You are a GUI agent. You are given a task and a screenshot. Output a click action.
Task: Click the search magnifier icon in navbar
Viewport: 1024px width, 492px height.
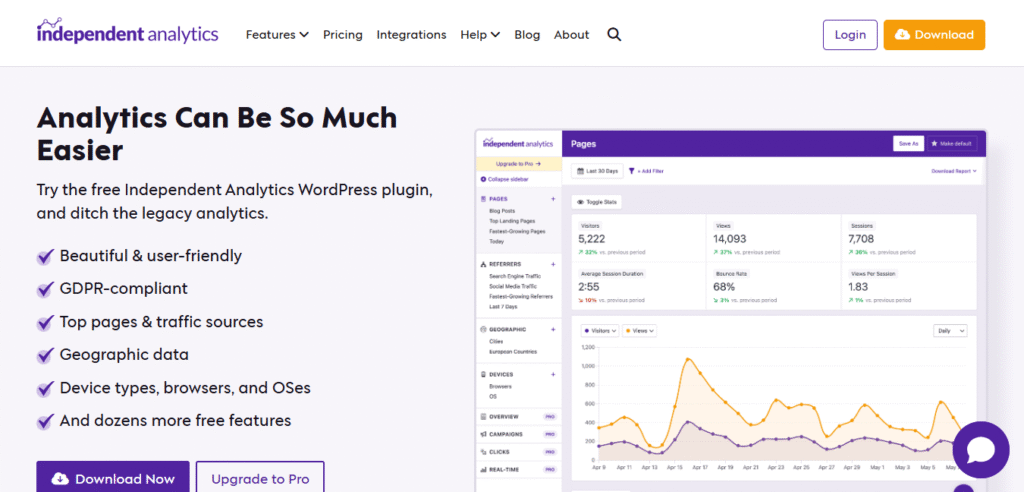(614, 34)
